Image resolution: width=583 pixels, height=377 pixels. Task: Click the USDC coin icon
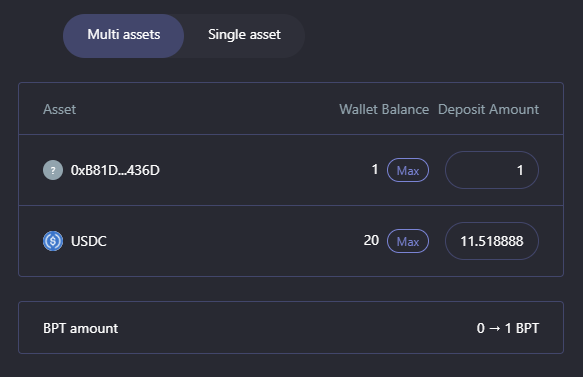click(53, 241)
